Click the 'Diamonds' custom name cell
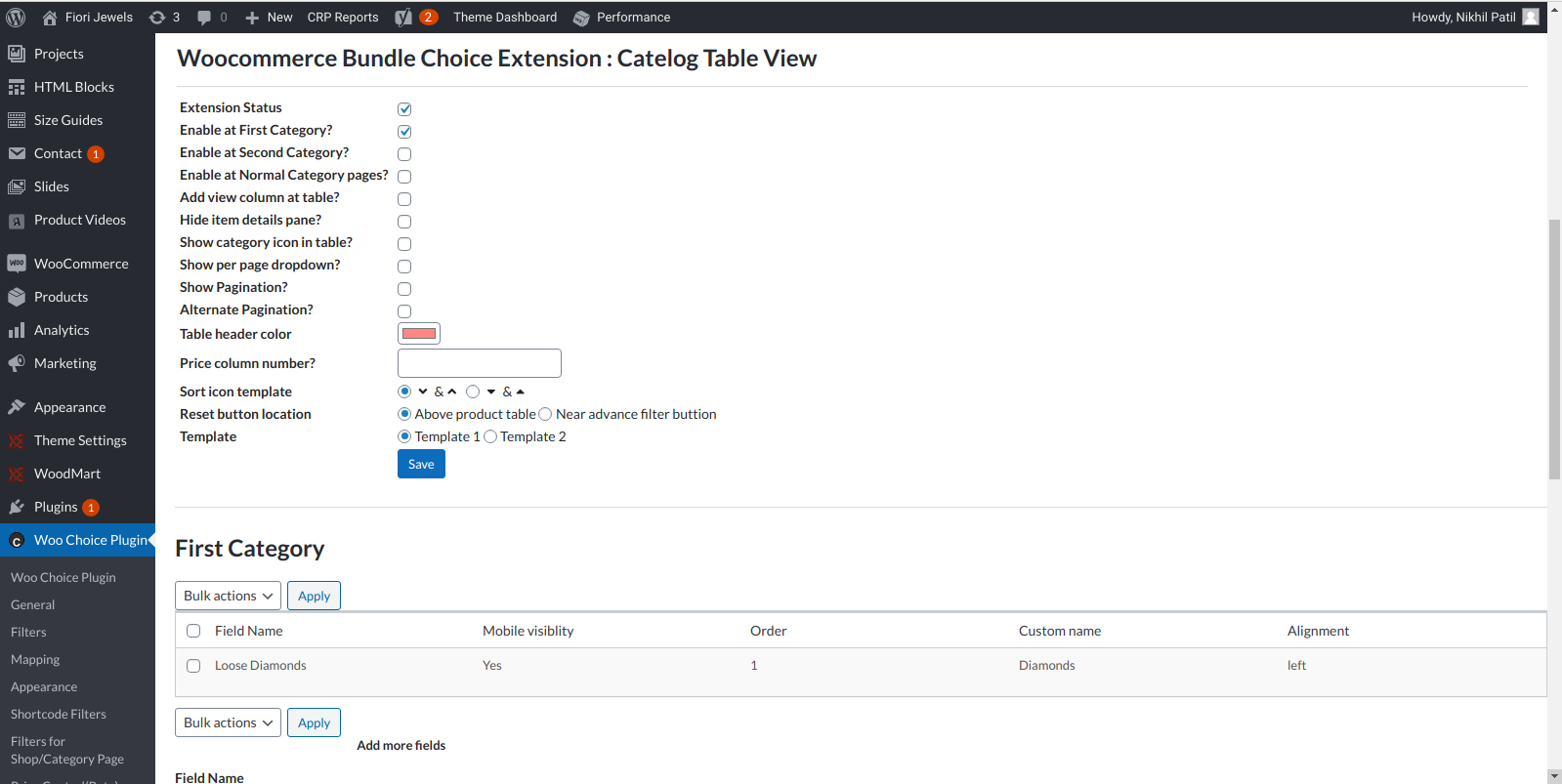 point(1047,666)
